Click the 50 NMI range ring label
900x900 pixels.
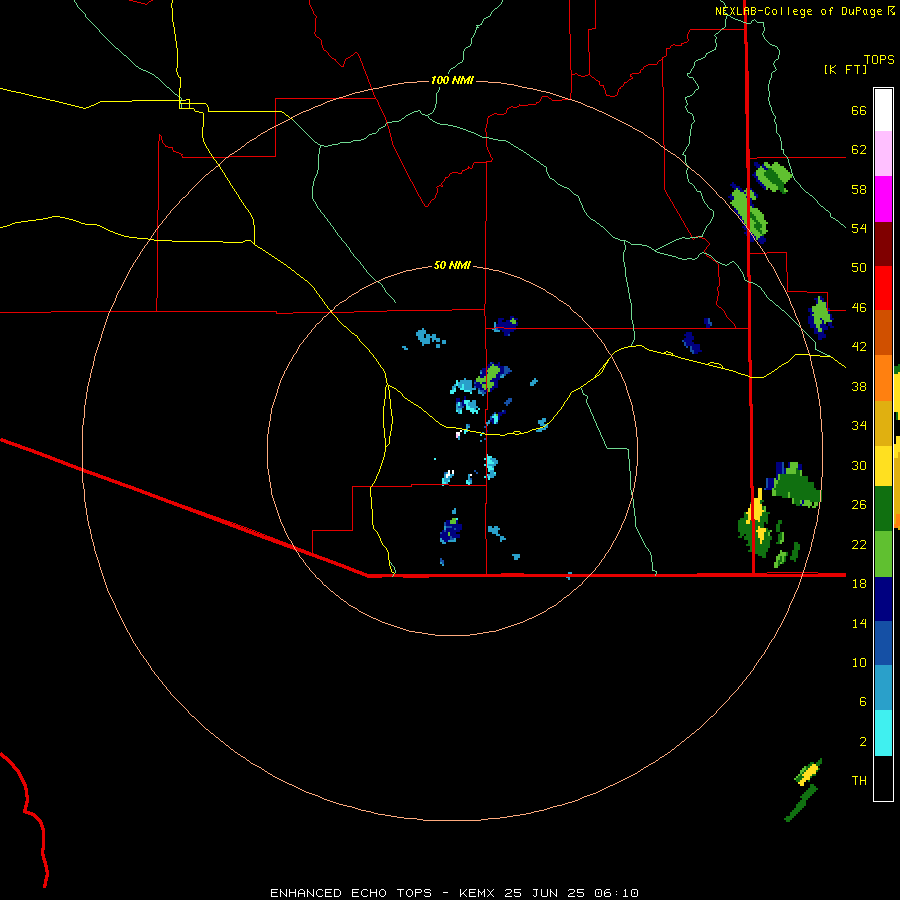452,265
